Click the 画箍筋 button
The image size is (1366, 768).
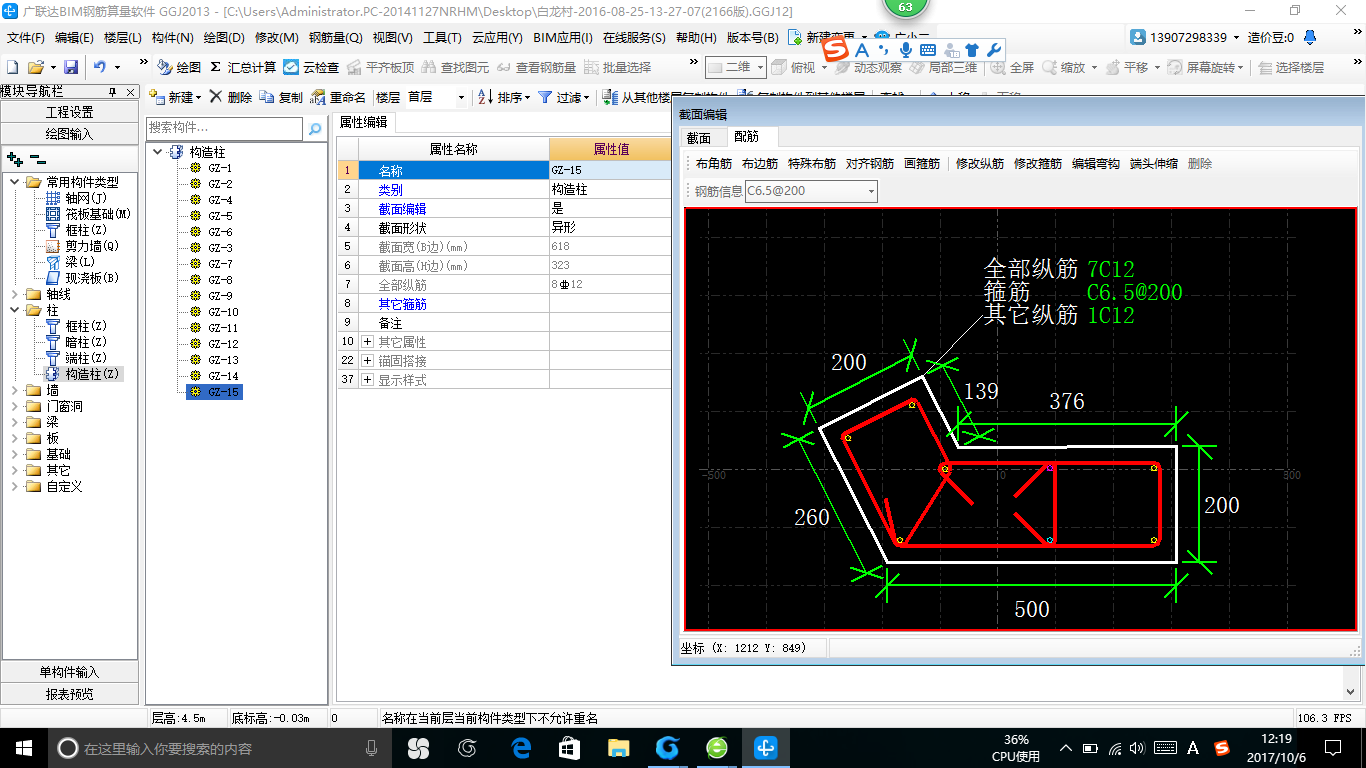(x=922, y=163)
